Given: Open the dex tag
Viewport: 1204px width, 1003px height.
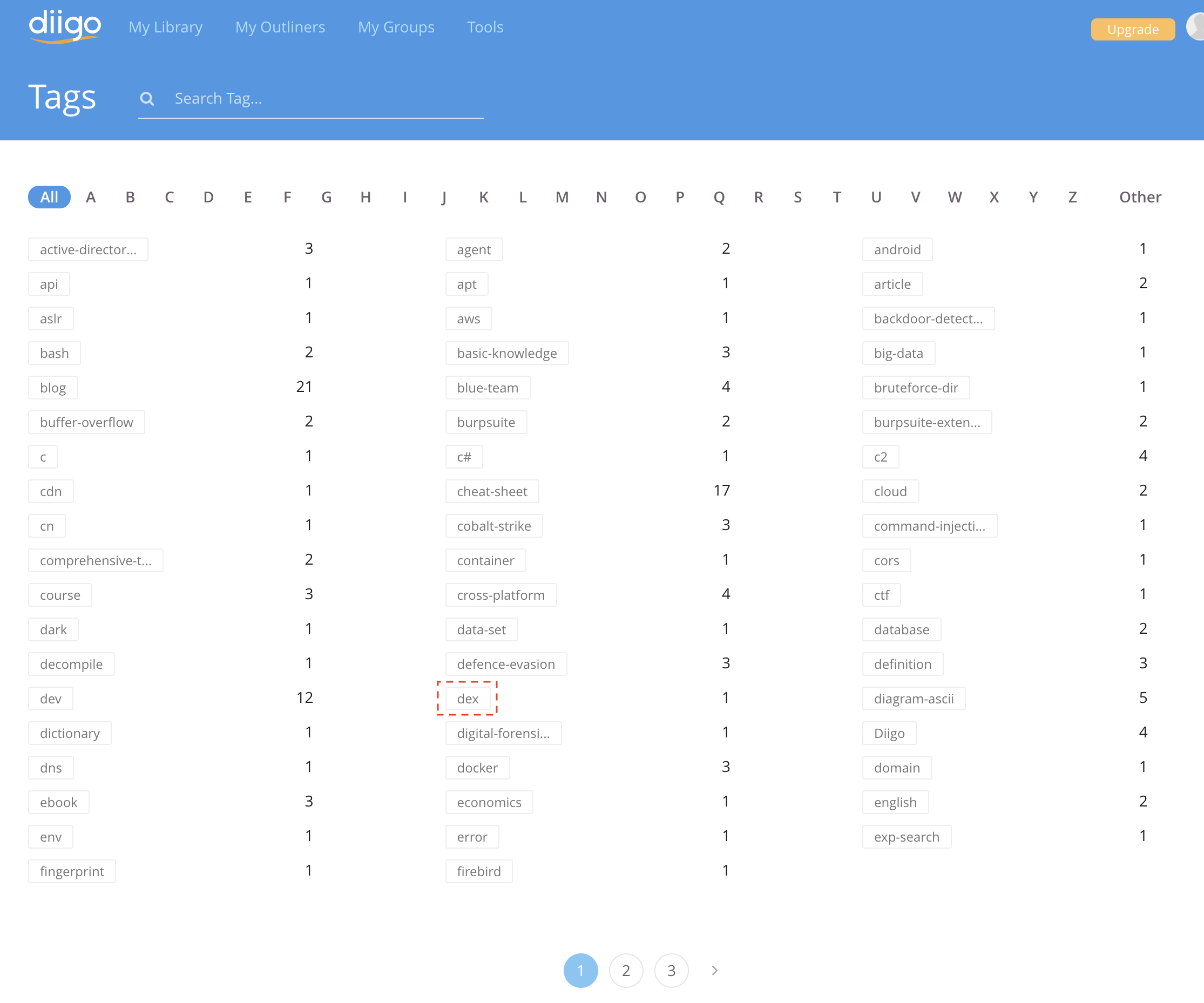Looking at the screenshot, I should pyautogui.click(x=467, y=699).
